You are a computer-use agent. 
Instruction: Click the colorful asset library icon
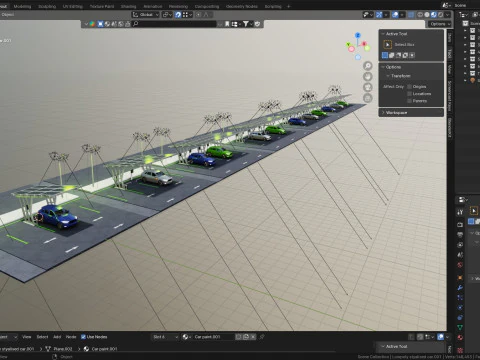92,24
